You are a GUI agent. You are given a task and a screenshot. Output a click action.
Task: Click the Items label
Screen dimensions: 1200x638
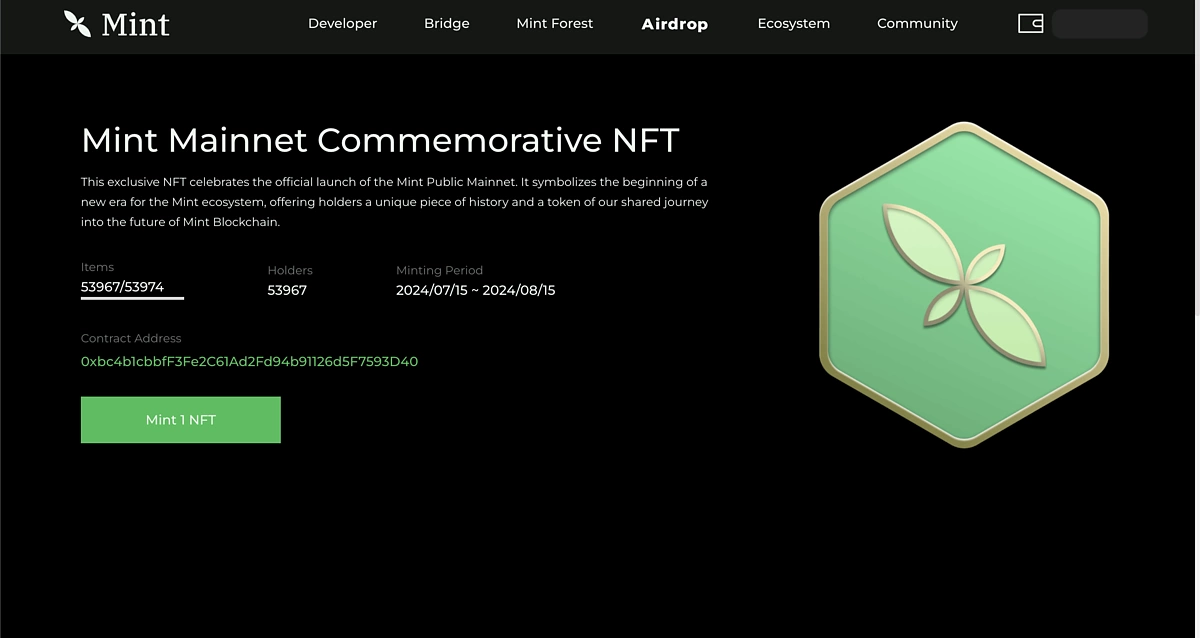click(97, 267)
